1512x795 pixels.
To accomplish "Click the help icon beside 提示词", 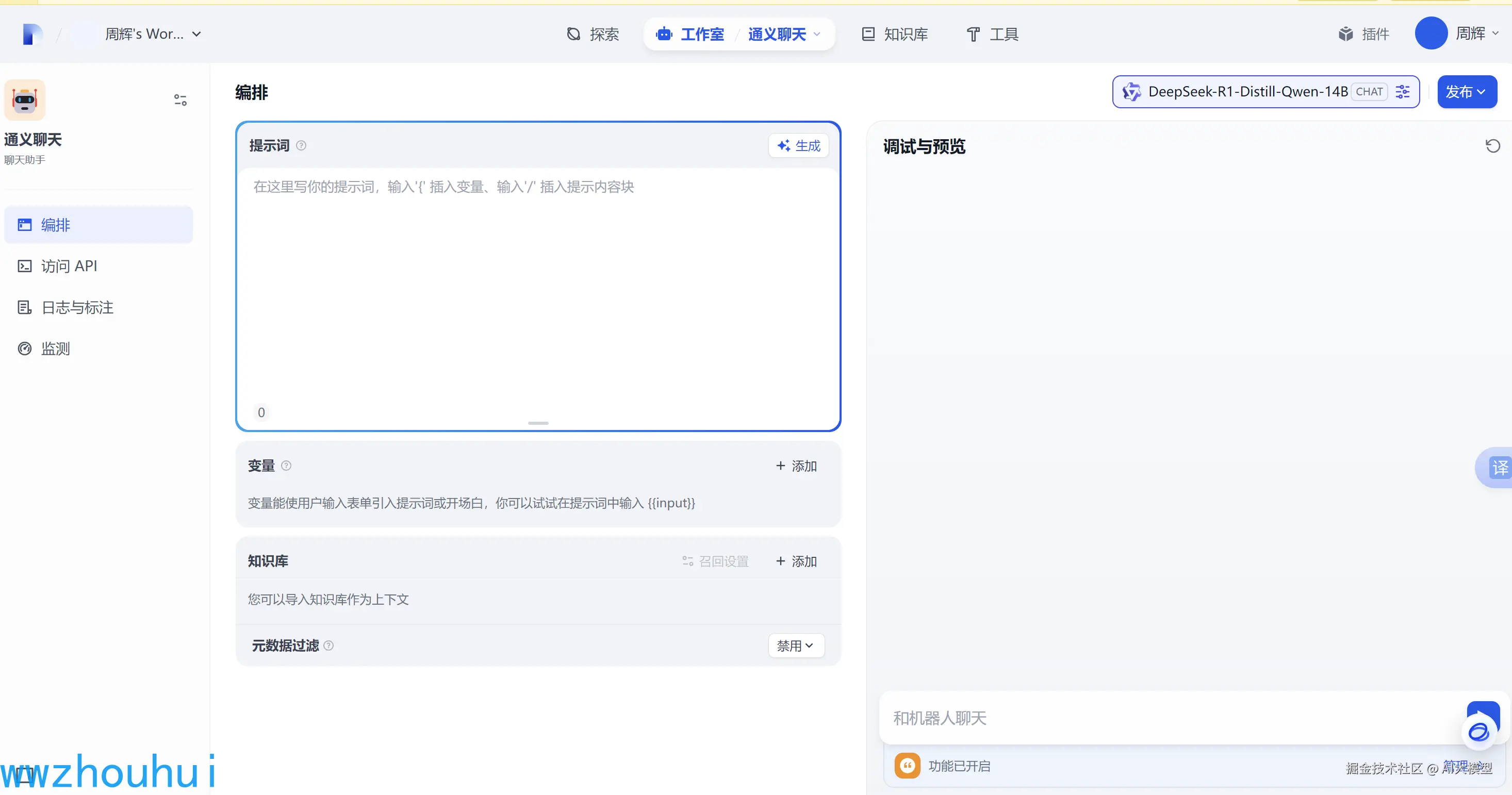I will click(x=301, y=145).
